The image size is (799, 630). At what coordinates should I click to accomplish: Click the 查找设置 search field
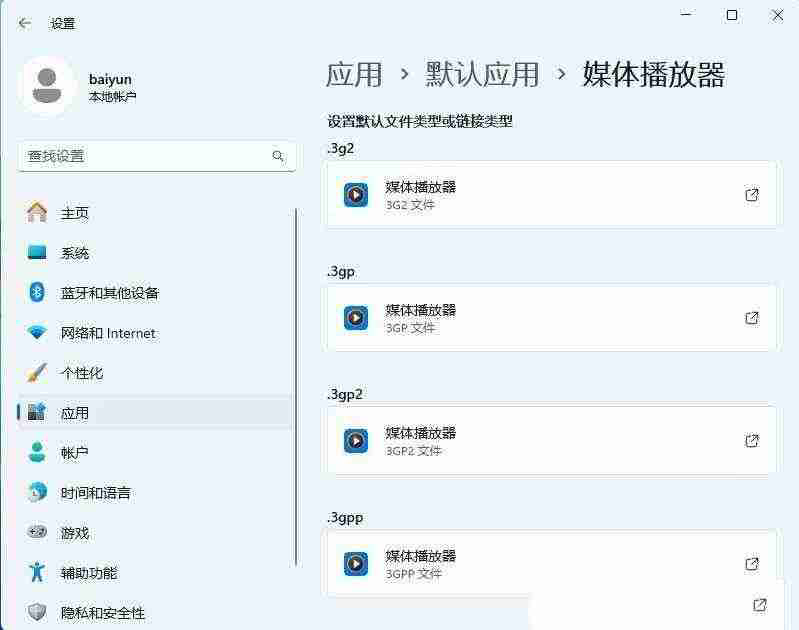(x=156, y=156)
